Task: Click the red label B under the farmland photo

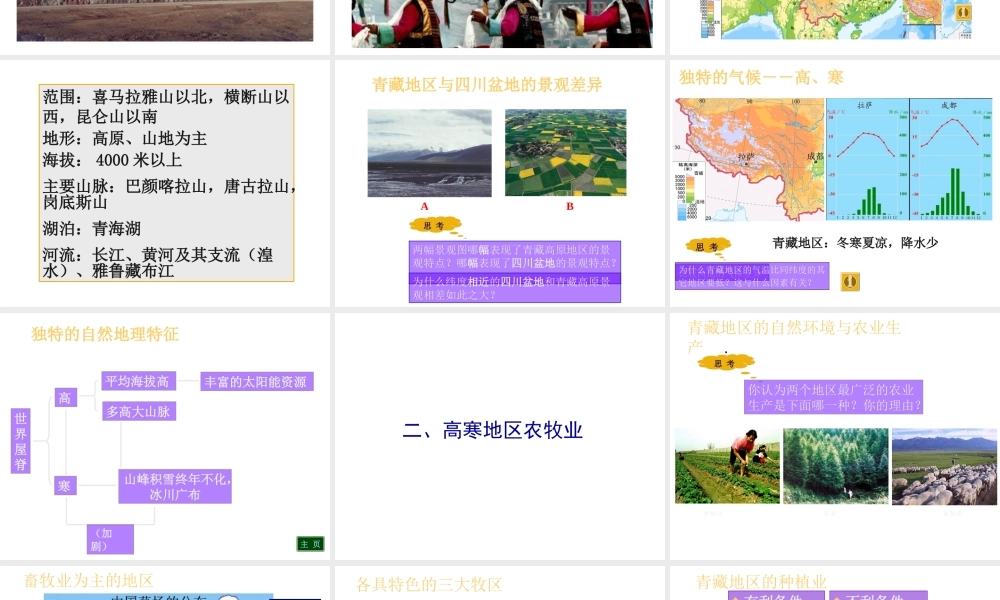Action: 570,207
